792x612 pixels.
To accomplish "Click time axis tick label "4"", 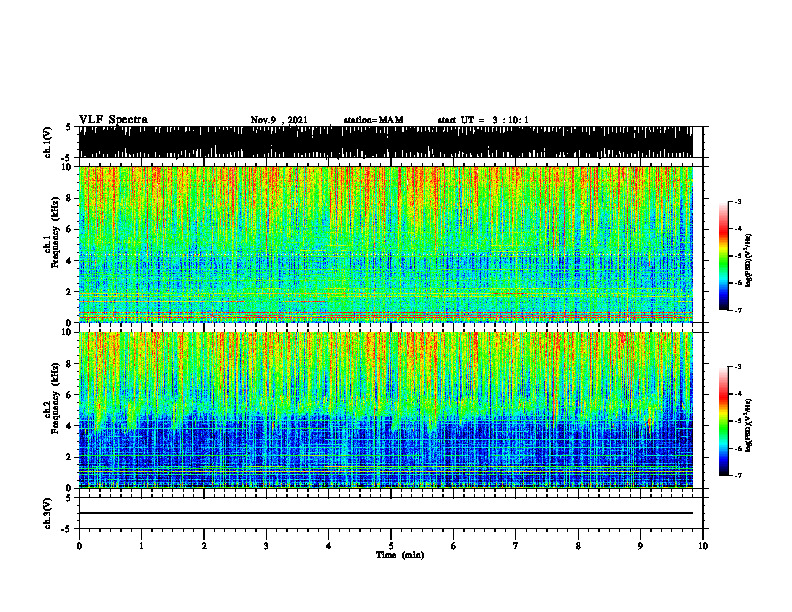I will coord(328,546).
